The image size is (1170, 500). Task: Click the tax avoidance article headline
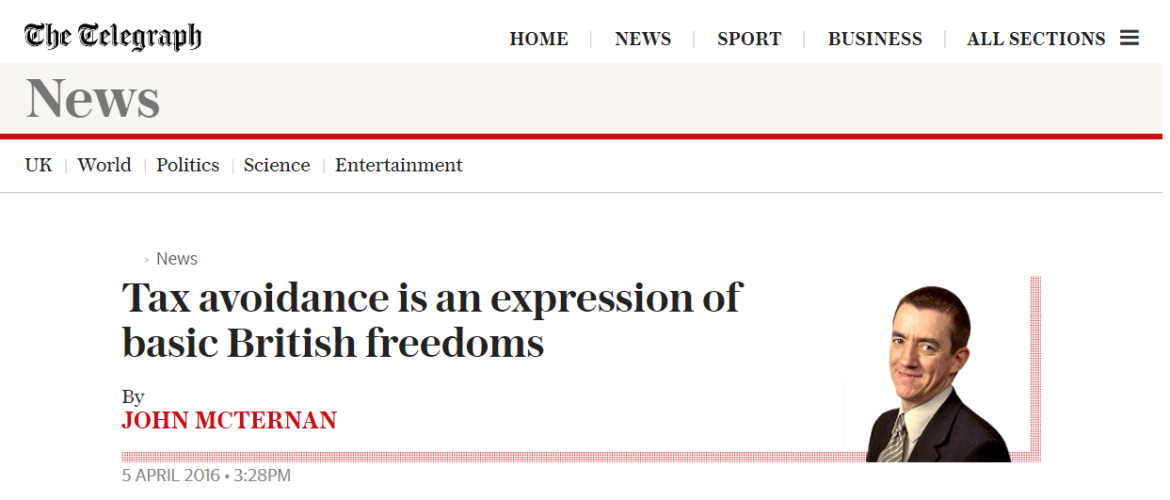(432, 320)
